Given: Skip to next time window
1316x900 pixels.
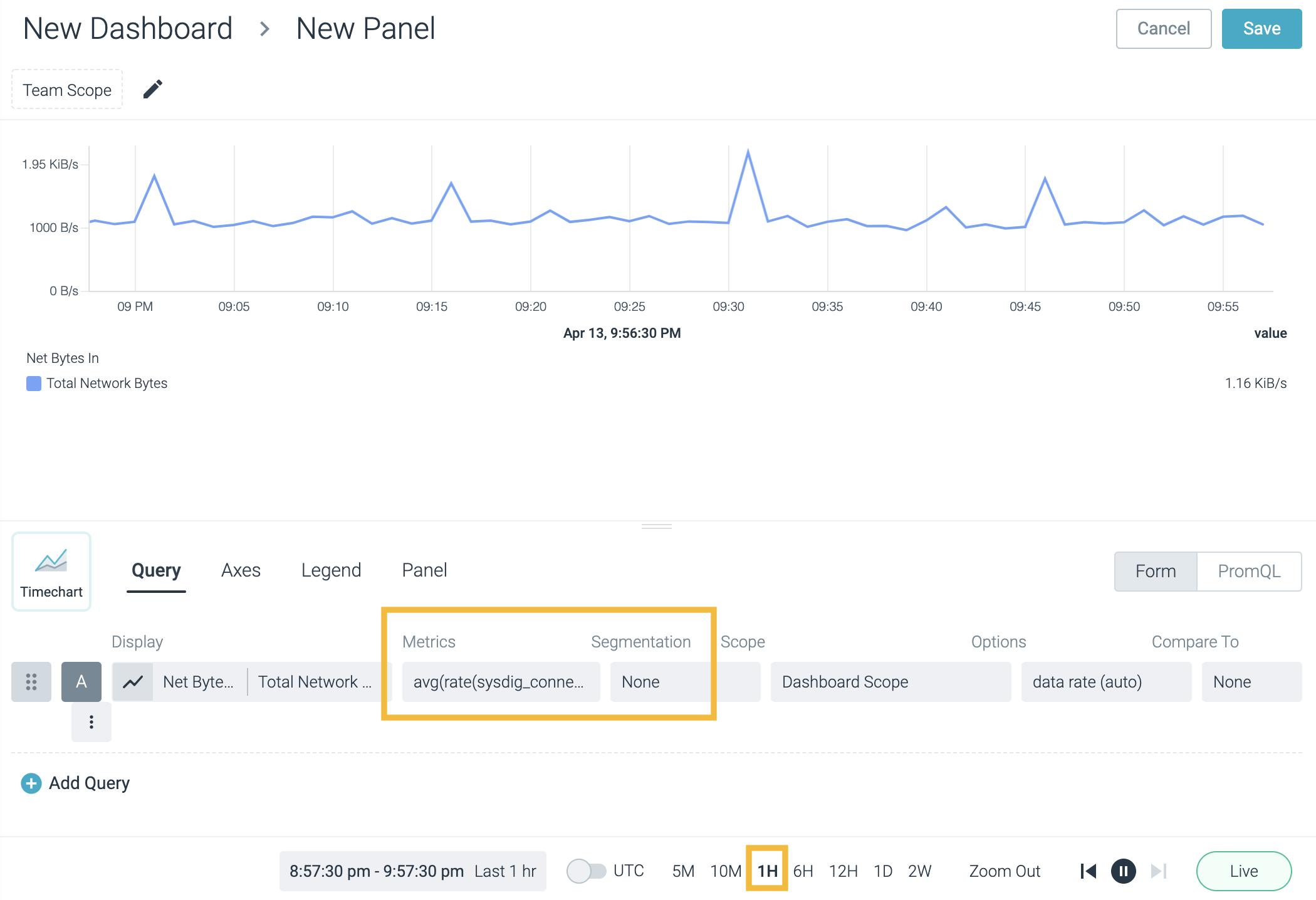Looking at the screenshot, I should (x=1159, y=871).
